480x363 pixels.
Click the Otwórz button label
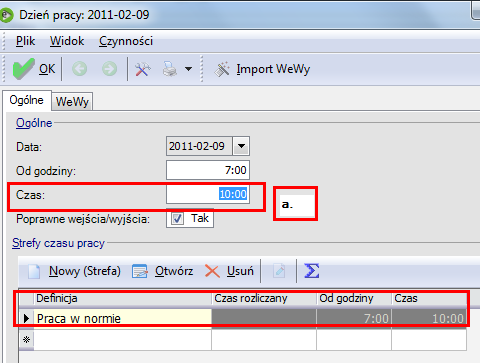pyautogui.click(x=174, y=271)
